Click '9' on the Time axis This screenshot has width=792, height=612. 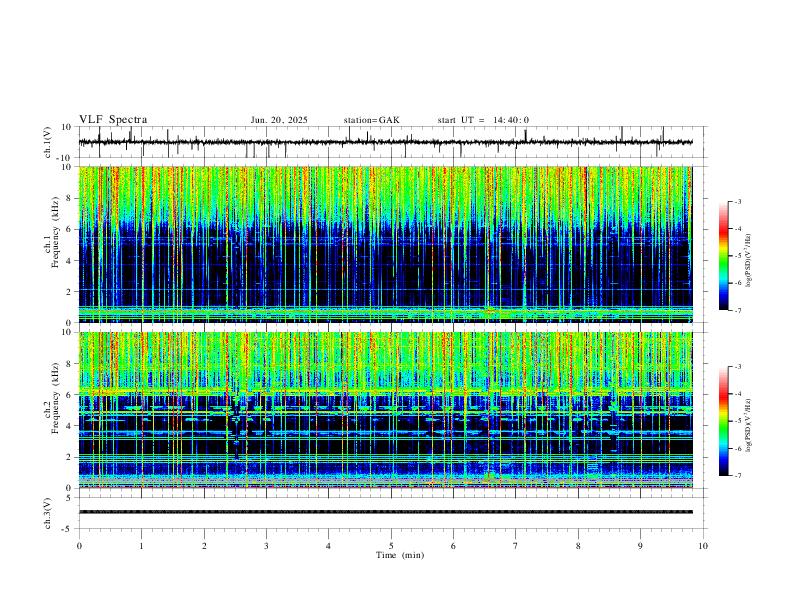click(640, 546)
